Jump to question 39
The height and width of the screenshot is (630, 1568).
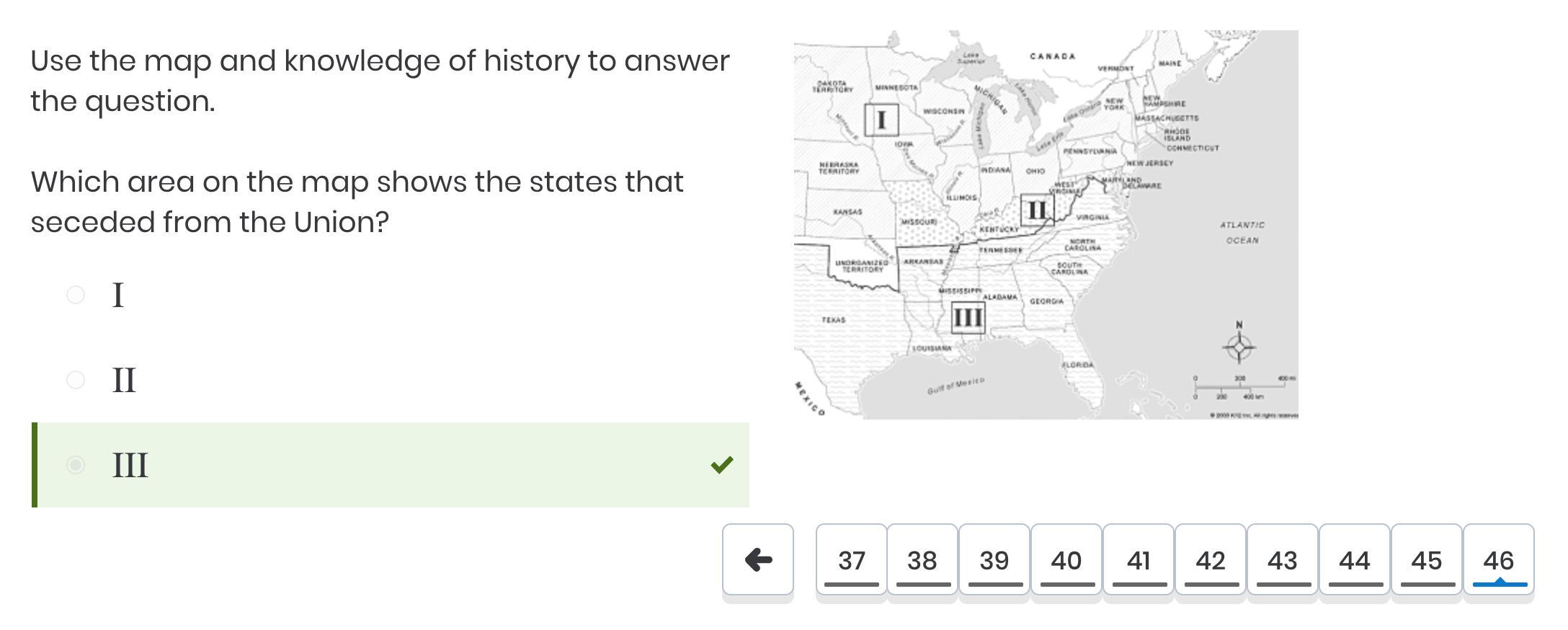(x=994, y=559)
